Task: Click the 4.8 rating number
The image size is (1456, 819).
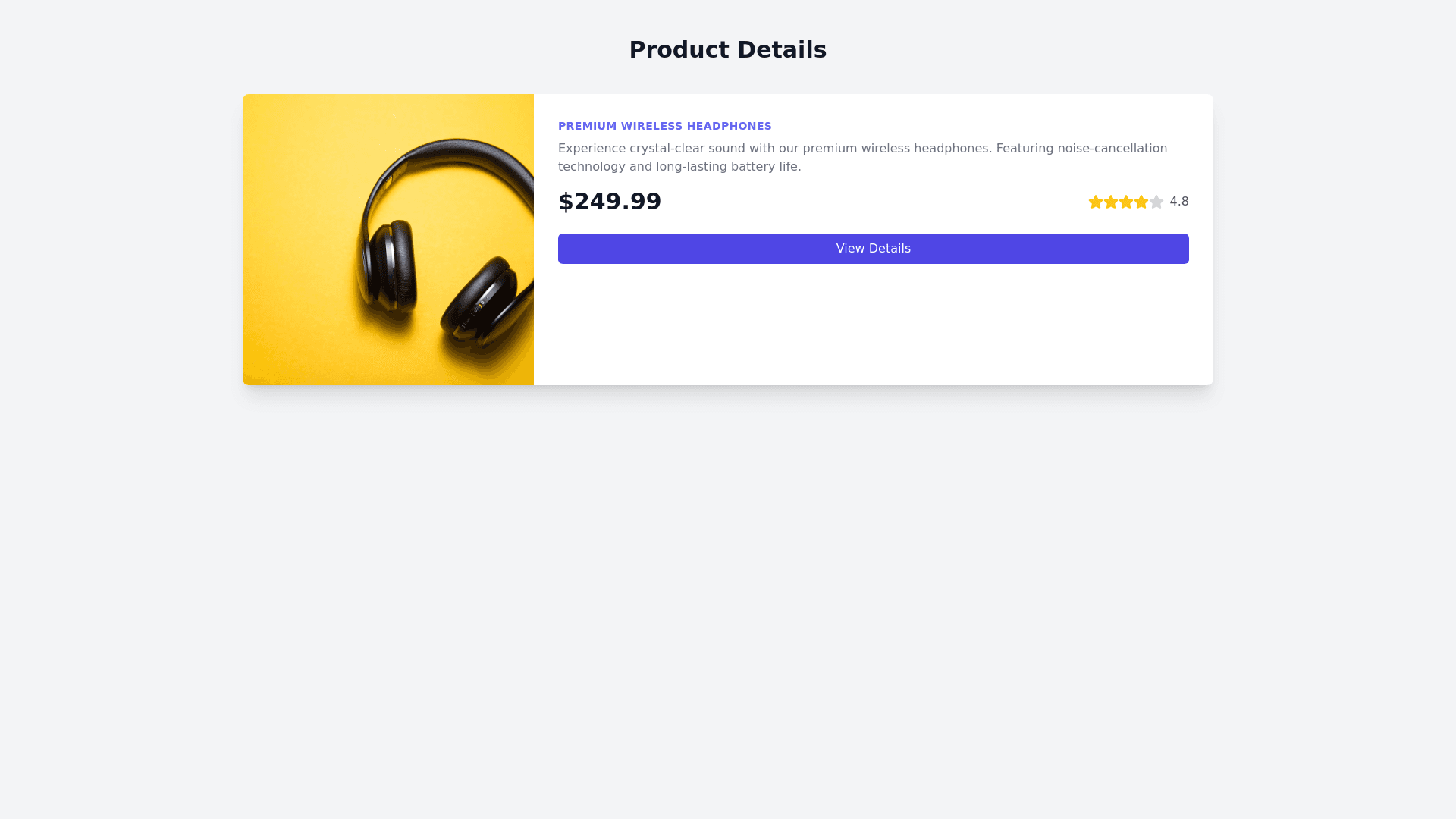Action: point(1178,202)
